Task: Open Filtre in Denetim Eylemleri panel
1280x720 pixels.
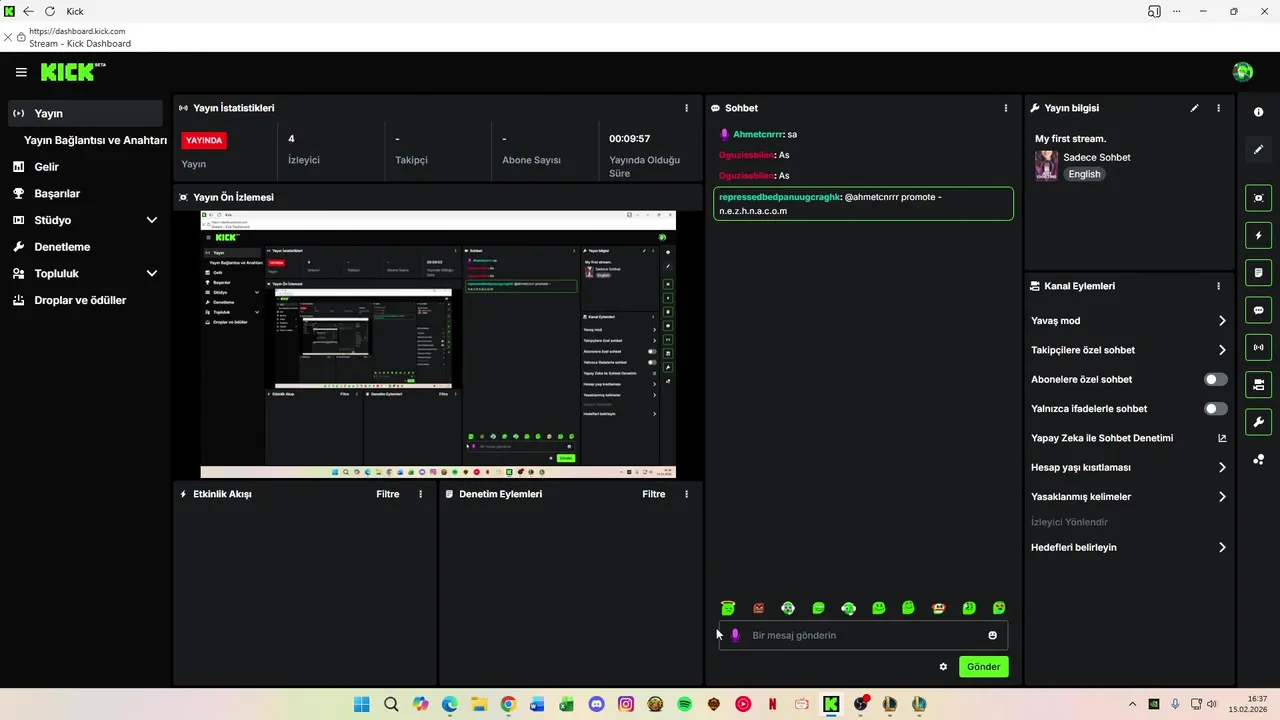Action: (653, 494)
